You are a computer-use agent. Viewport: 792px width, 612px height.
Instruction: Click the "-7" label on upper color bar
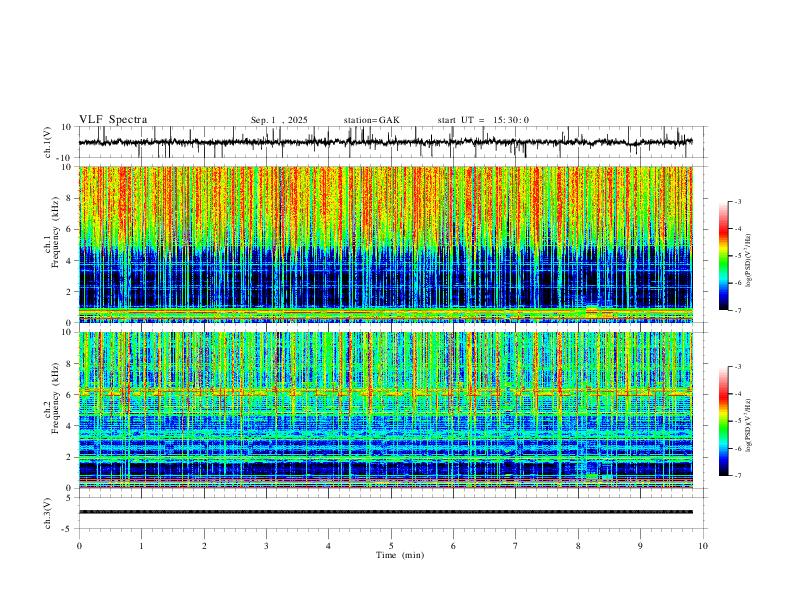(737, 310)
